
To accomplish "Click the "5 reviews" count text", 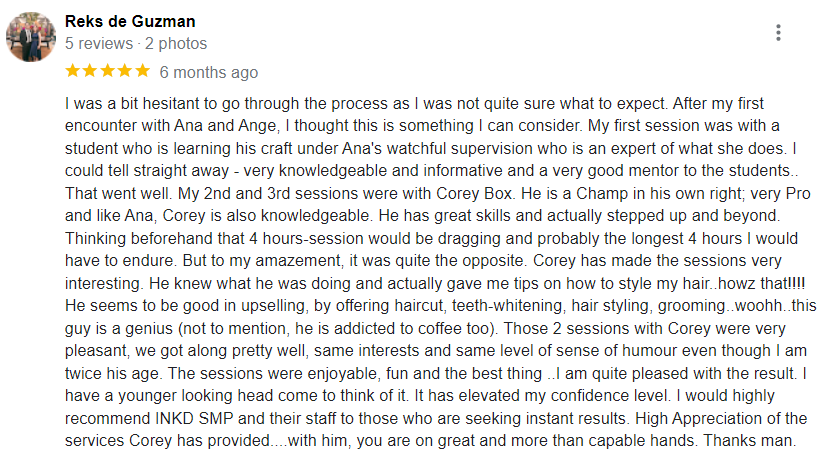I will [99, 43].
